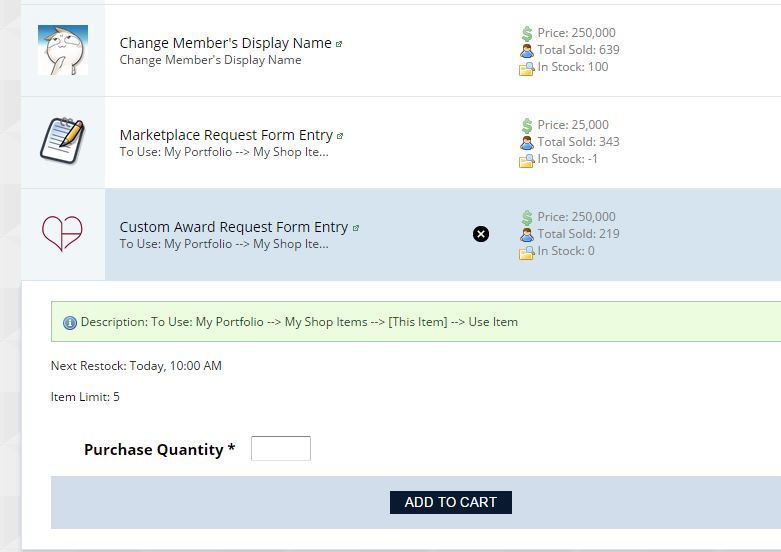Open the Change Member's Display Name item title
The height and width of the screenshot is (552, 781).
click(225, 43)
